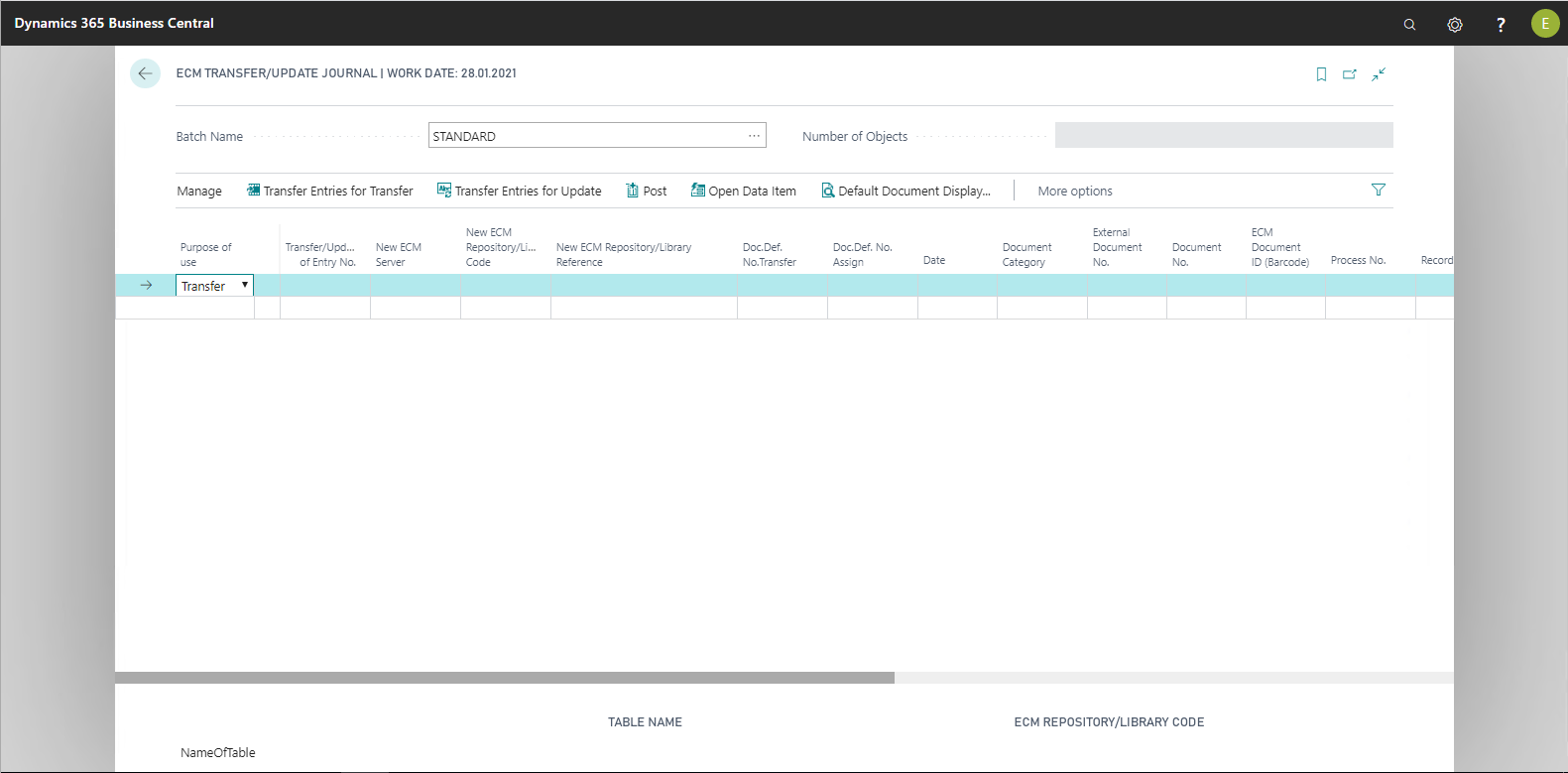Bookmark this page with bookmark icon

(x=1321, y=74)
